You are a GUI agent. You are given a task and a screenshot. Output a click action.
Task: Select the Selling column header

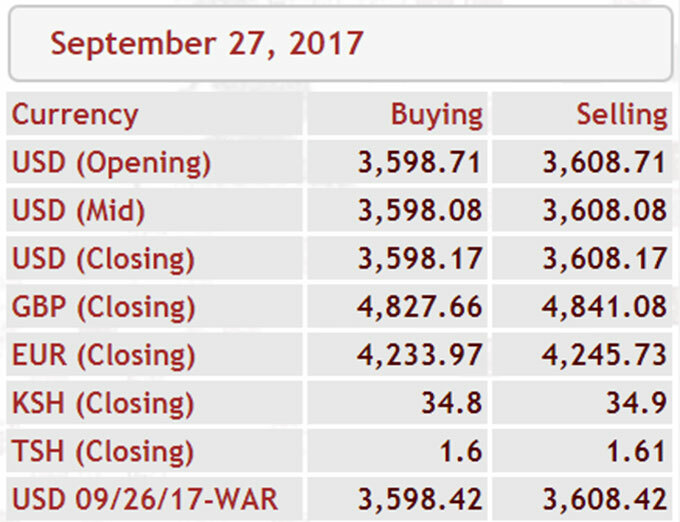coord(622,115)
